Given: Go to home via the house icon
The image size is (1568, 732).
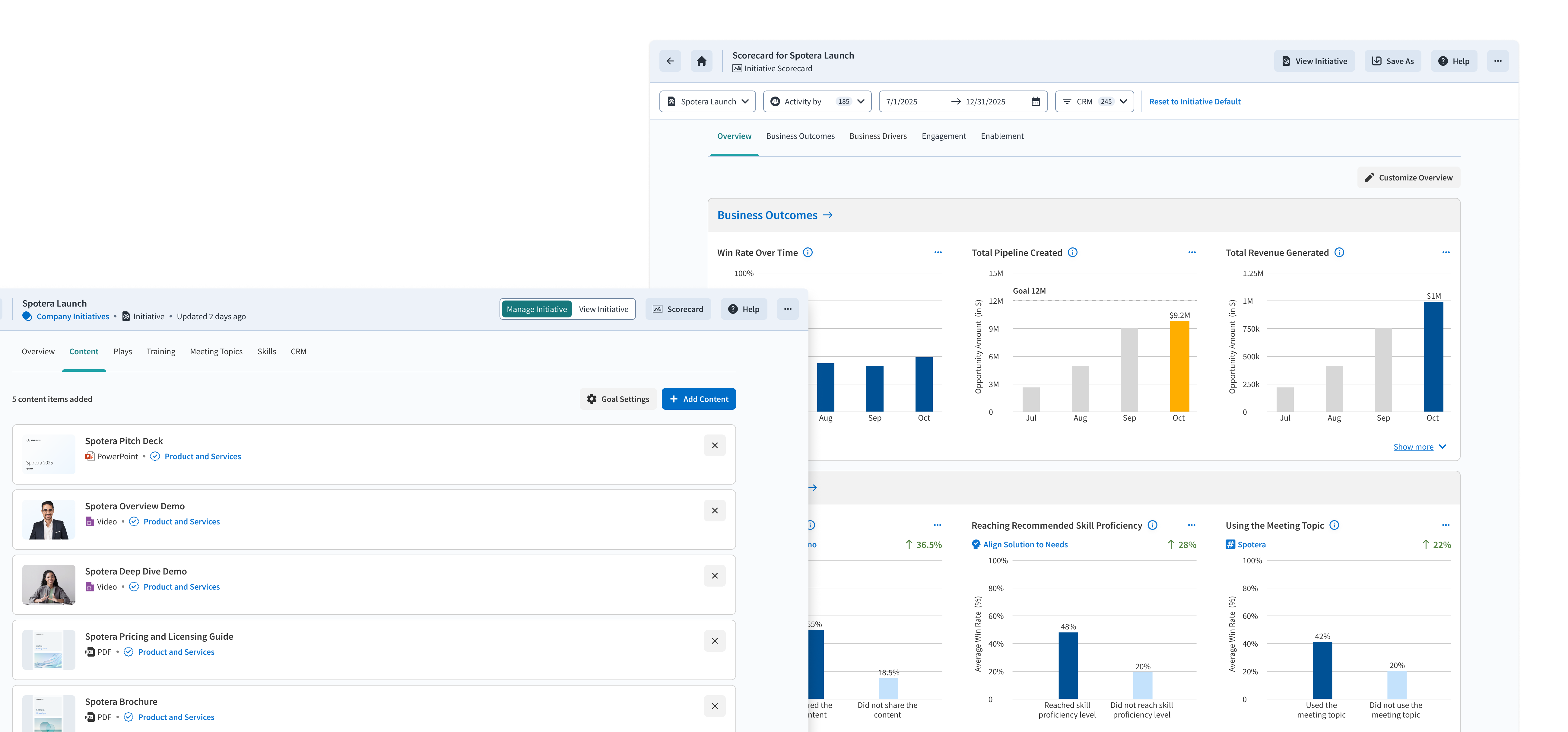Looking at the screenshot, I should [x=702, y=61].
